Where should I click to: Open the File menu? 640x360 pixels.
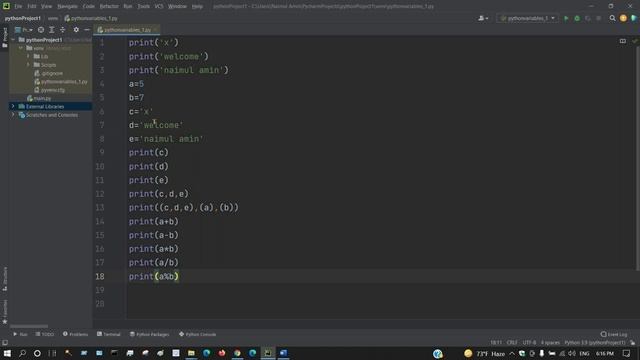click(x=18, y=6)
